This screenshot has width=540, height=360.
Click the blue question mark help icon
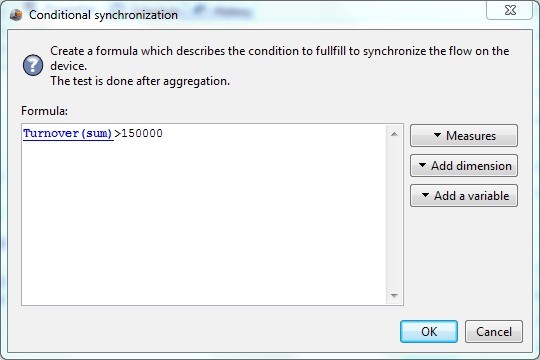coord(33,65)
